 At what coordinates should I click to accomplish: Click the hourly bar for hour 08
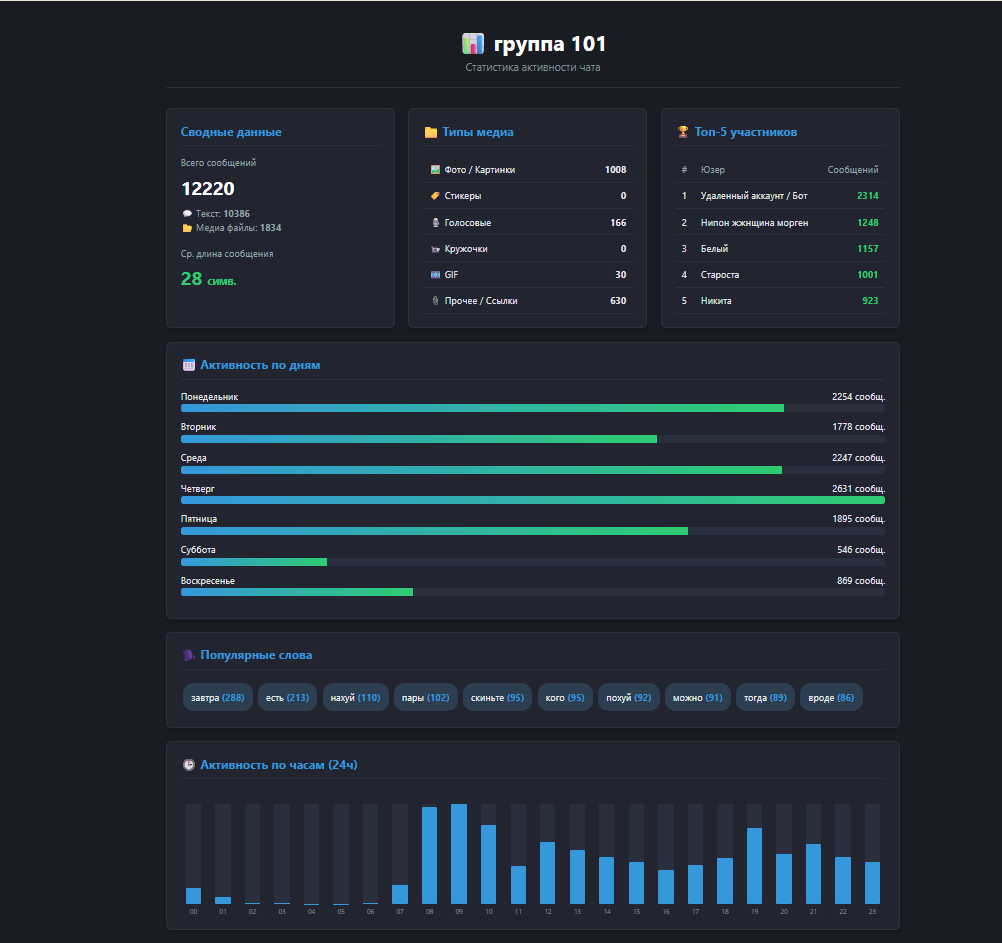pyautogui.click(x=429, y=854)
